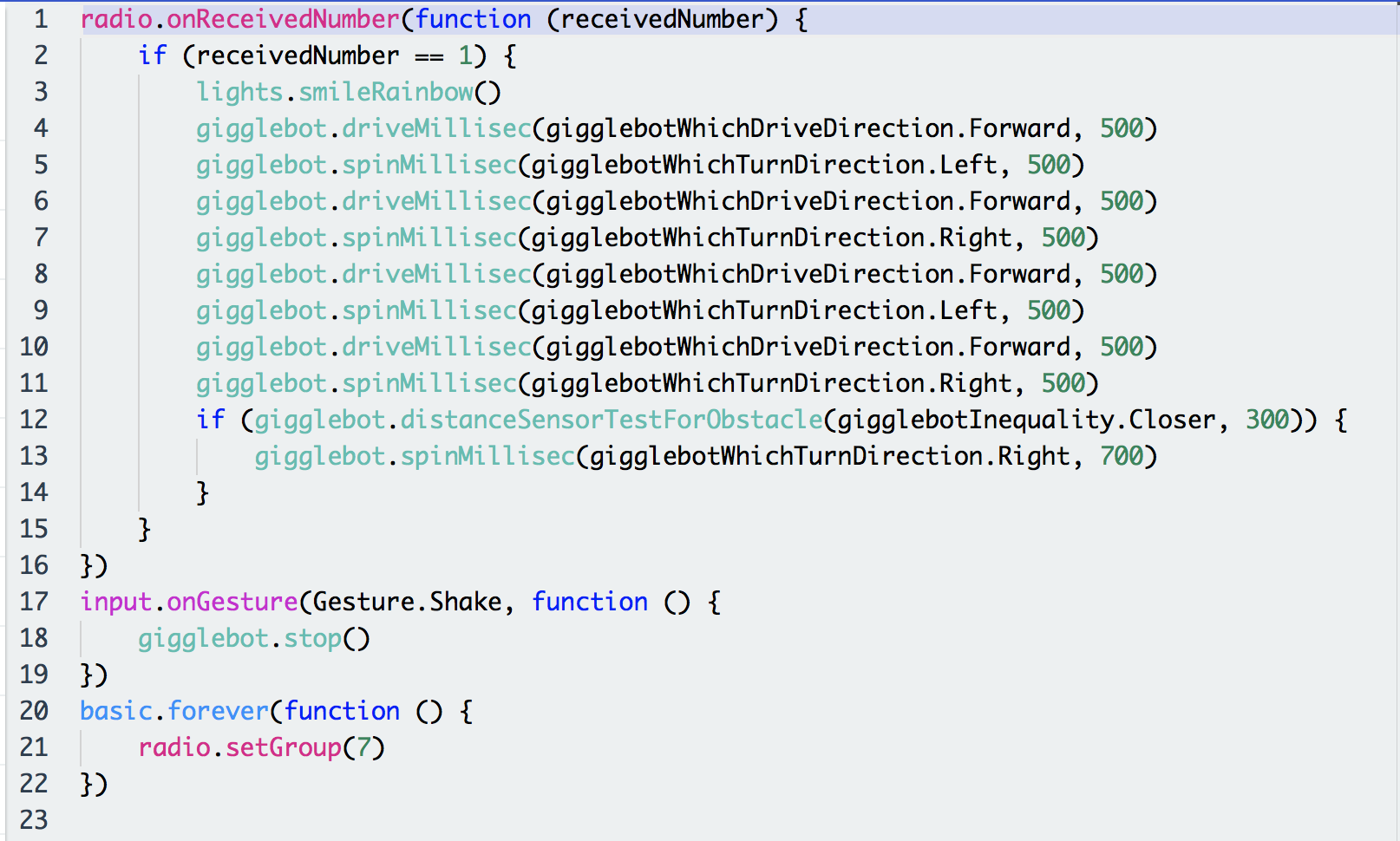The height and width of the screenshot is (841, 1400).
Task: Click line number 1 in the gutter
Action: pos(40,18)
